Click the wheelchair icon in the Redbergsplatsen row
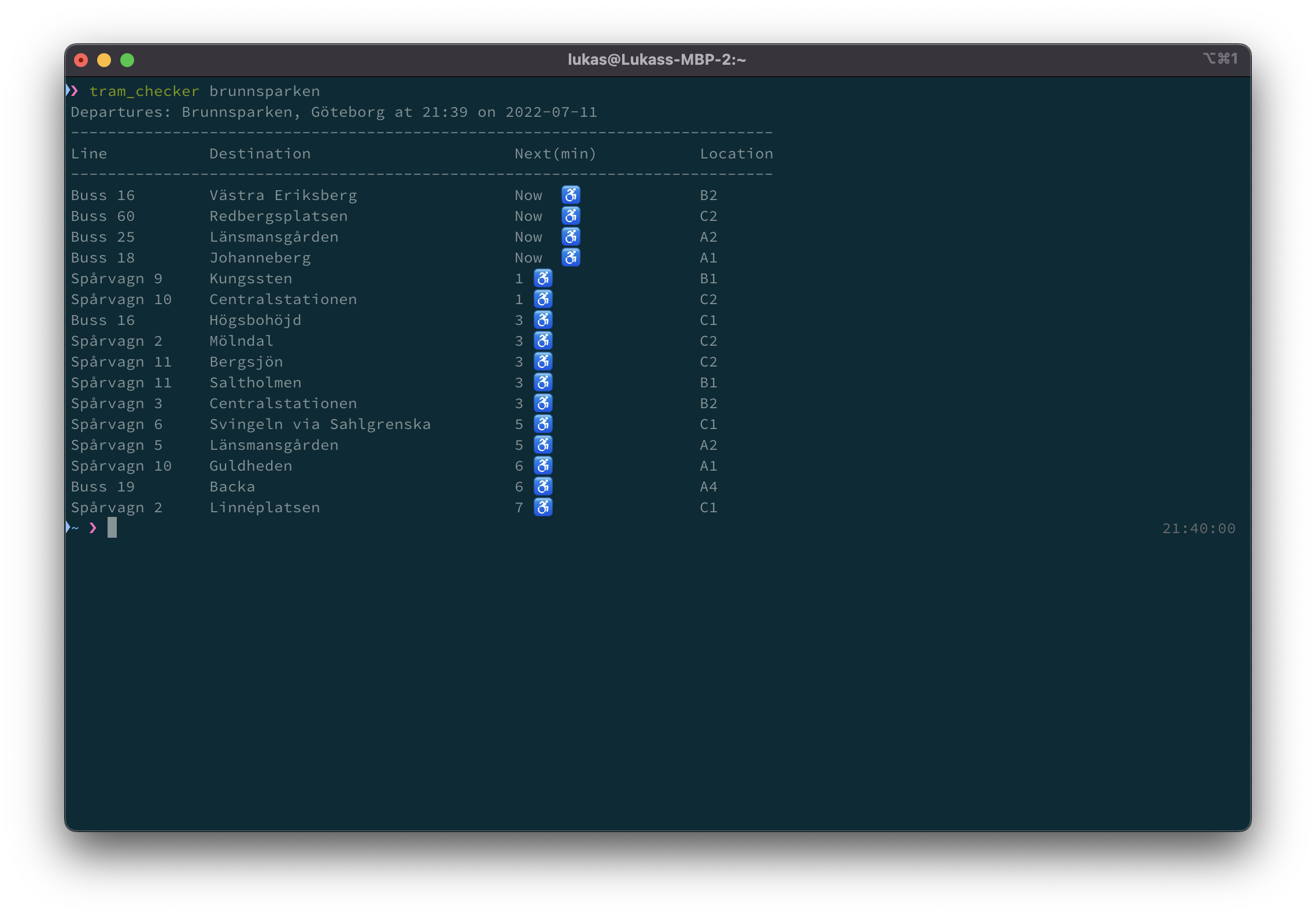Screen dimensions: 1316x917 click(571, 216)
